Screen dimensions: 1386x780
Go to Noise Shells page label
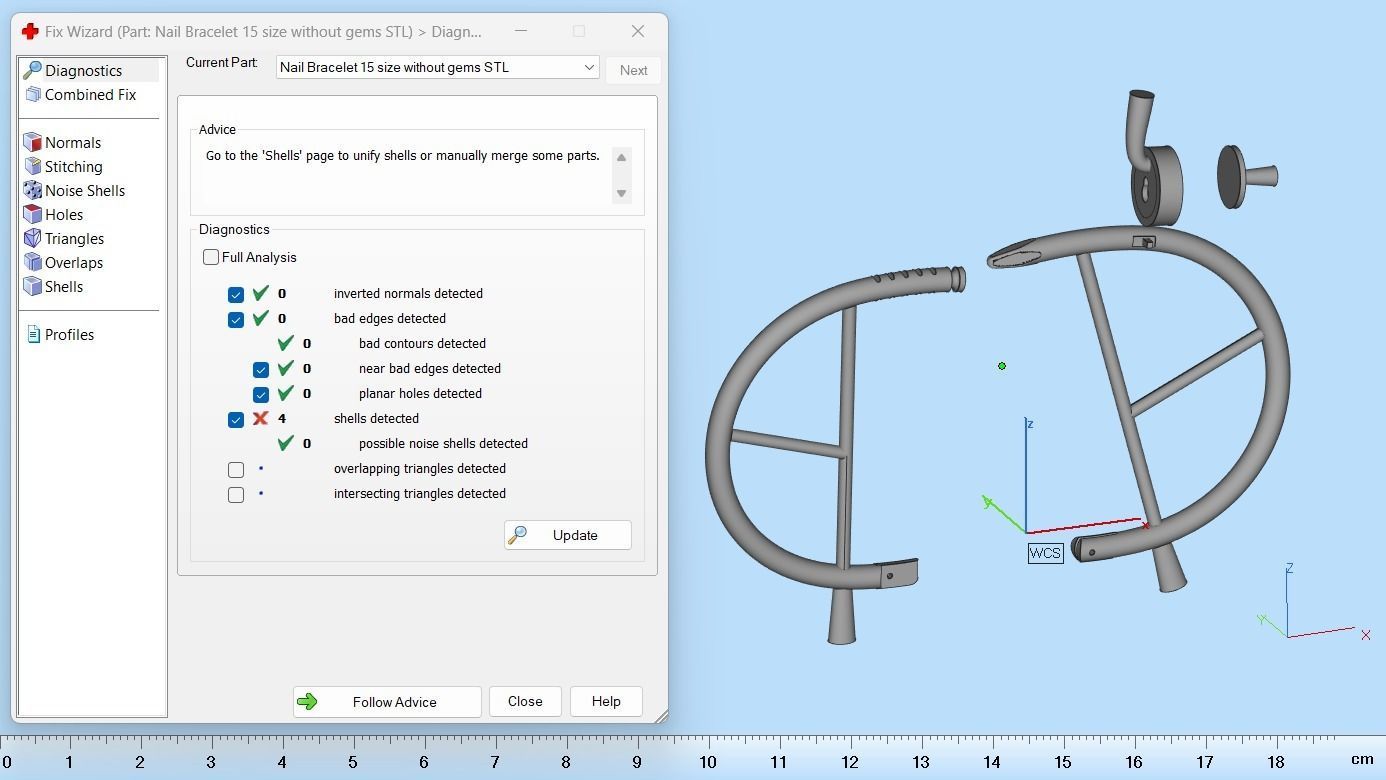coord(85,190)
